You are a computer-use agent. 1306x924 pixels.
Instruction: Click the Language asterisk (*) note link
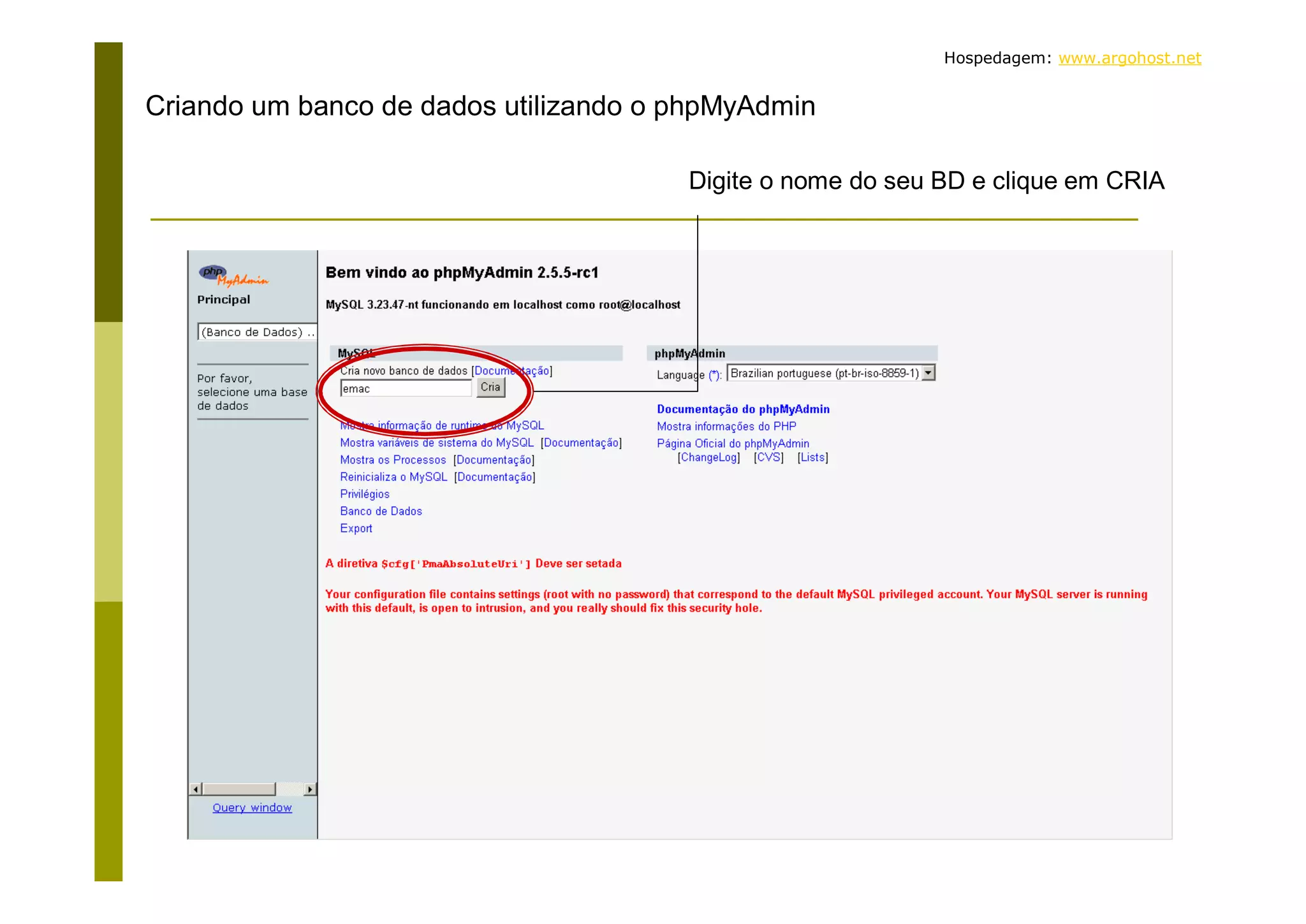tap(714, 375)
